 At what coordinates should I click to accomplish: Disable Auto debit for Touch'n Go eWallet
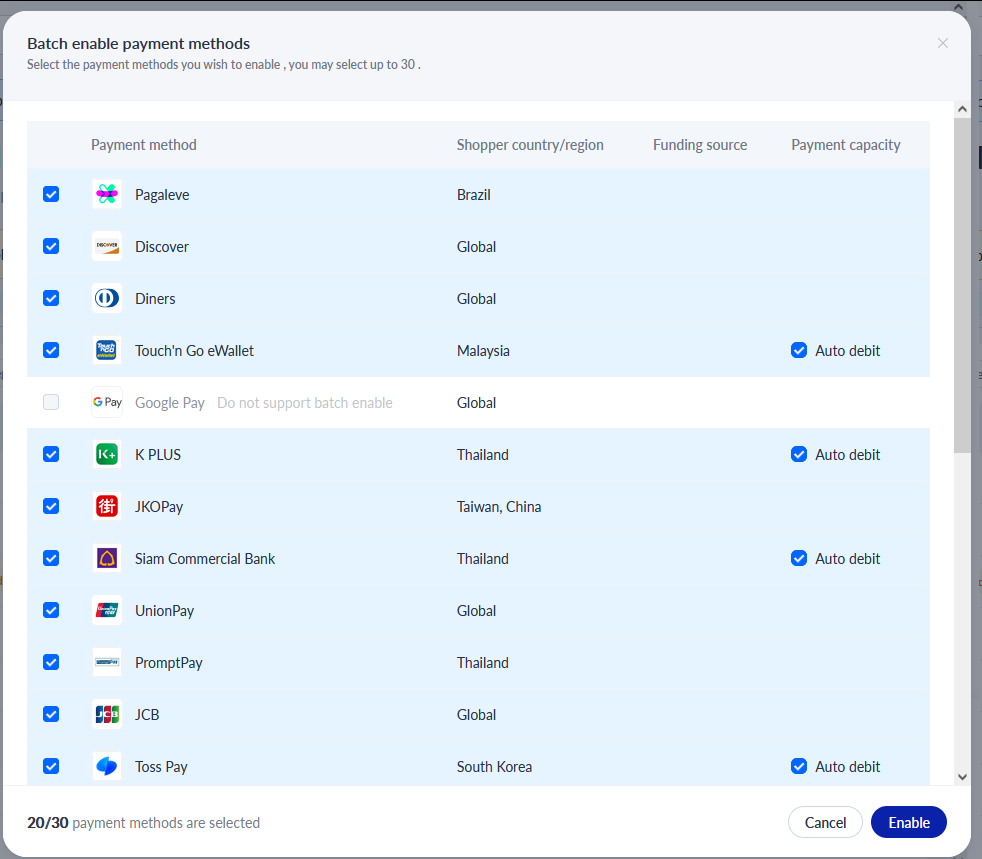[799, 351]
